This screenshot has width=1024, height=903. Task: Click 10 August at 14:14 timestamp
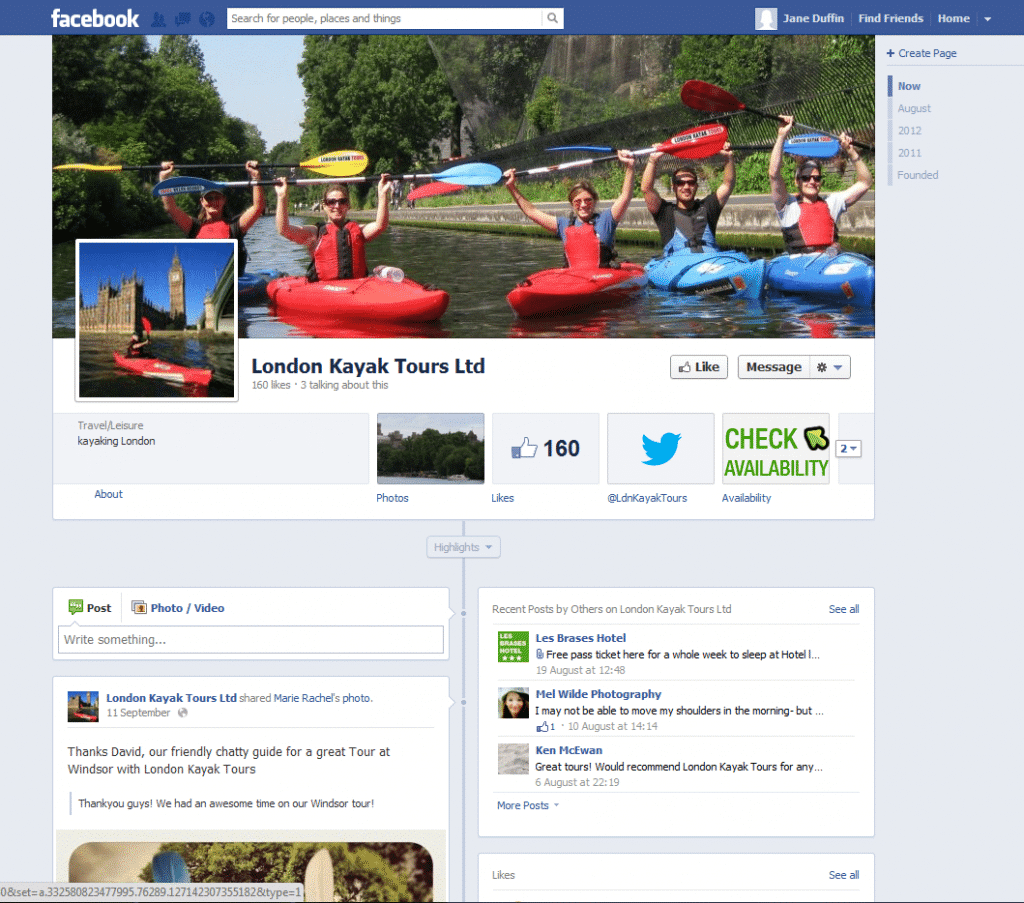click(x=613, y=727)
